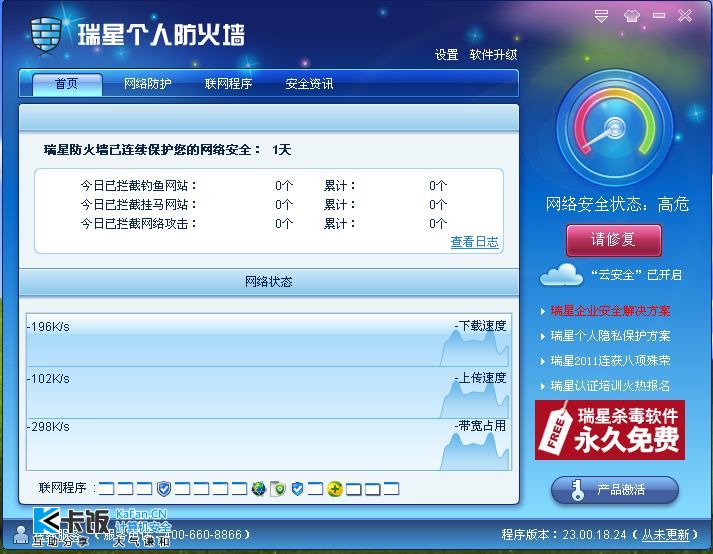Open the main menu dropdown arrow icon
This screenshot has height=554, width=713.
[601, 16]
